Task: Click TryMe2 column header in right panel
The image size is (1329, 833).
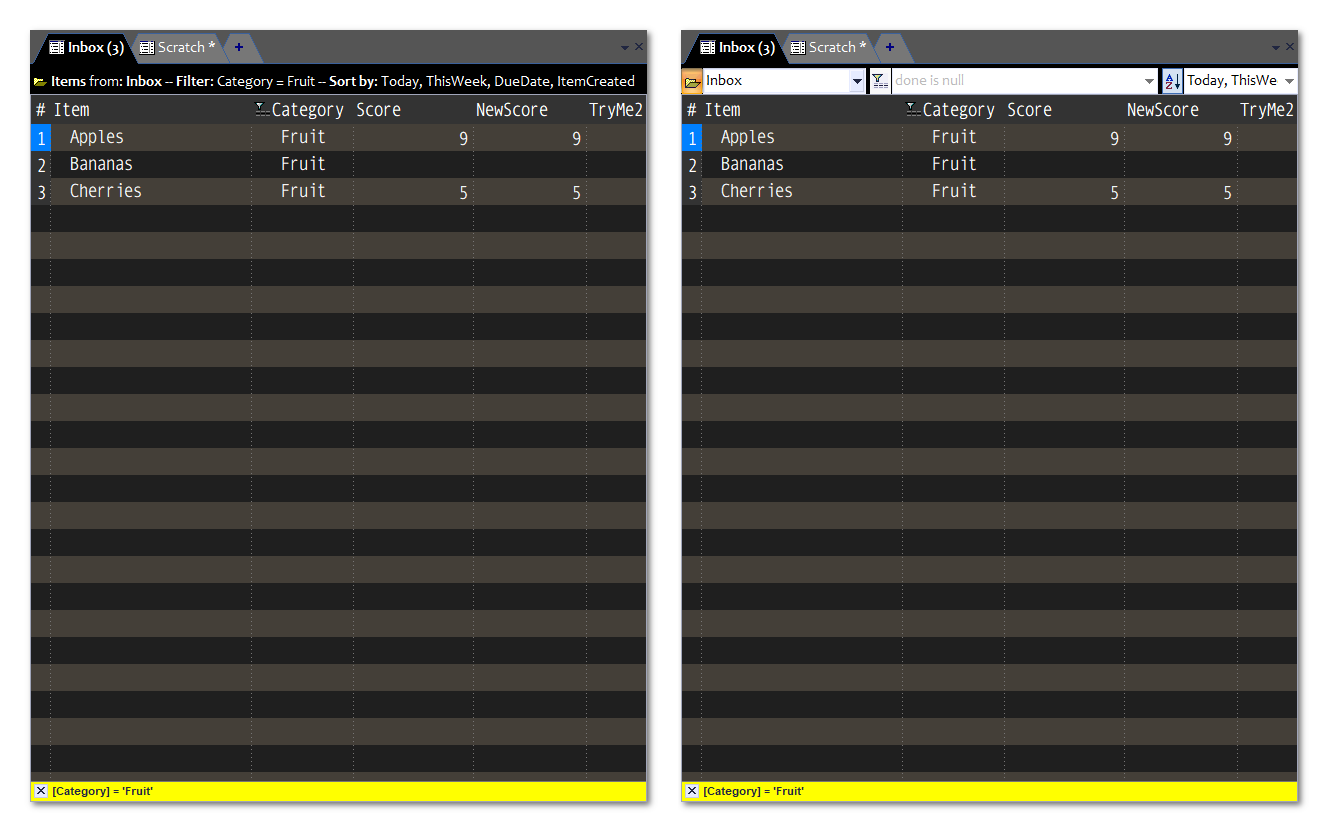Action: click(x=1266, y=110)
